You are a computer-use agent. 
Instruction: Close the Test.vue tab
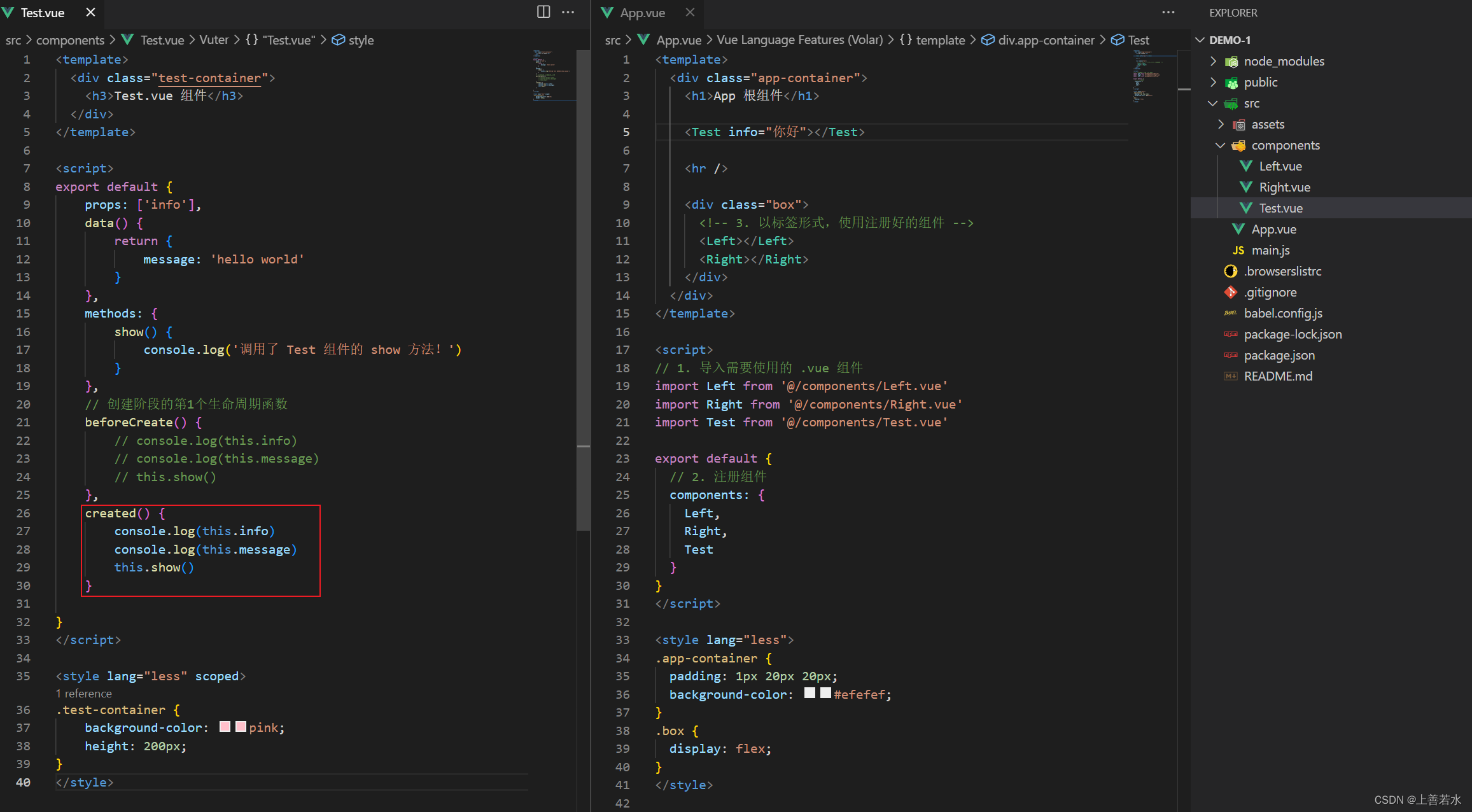click(90, 12)
